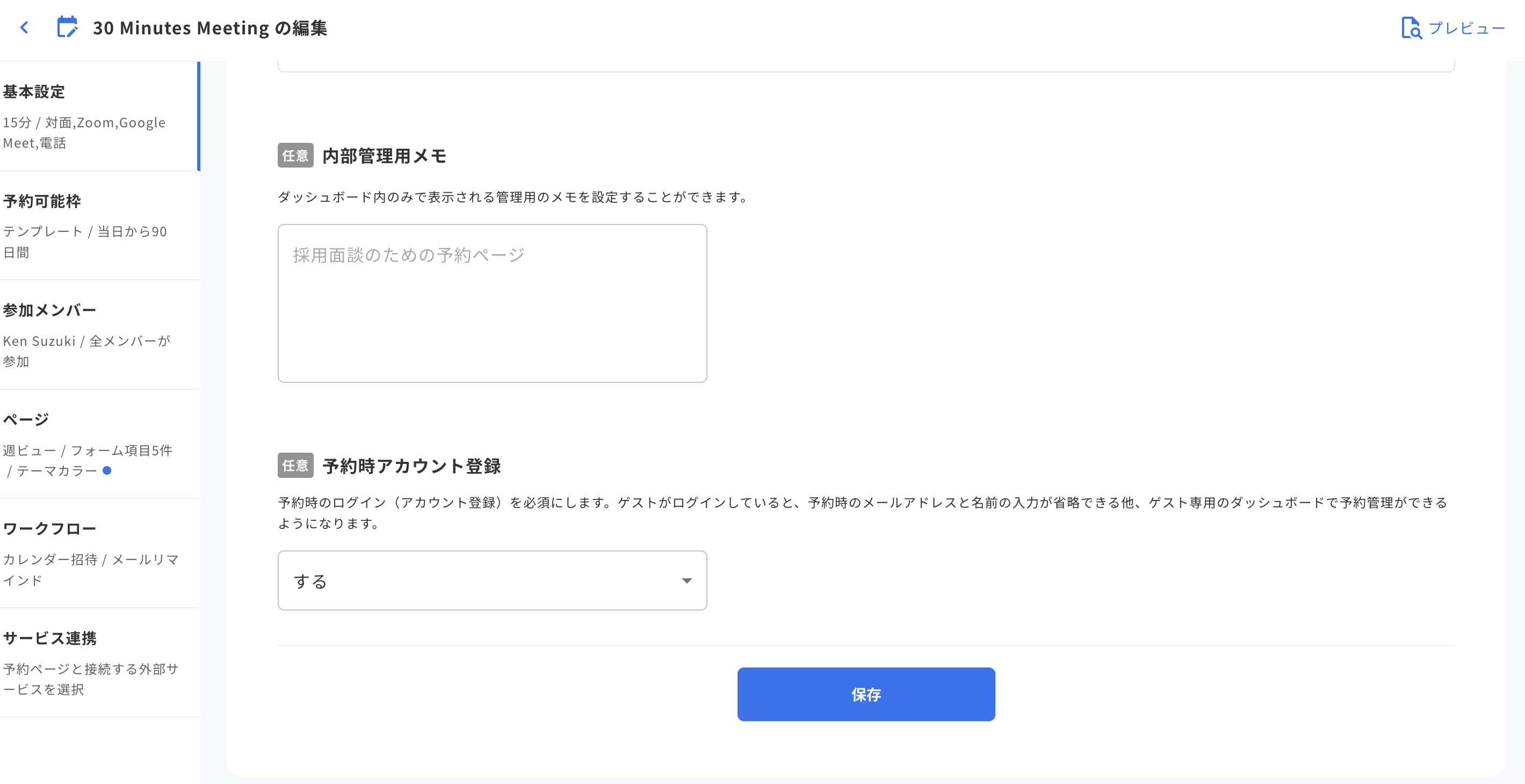The width and height of the screenshot is (1525, 784).
Task: Click the 30 Minutes Meeting の編集 title
Action: click(210, 28)
